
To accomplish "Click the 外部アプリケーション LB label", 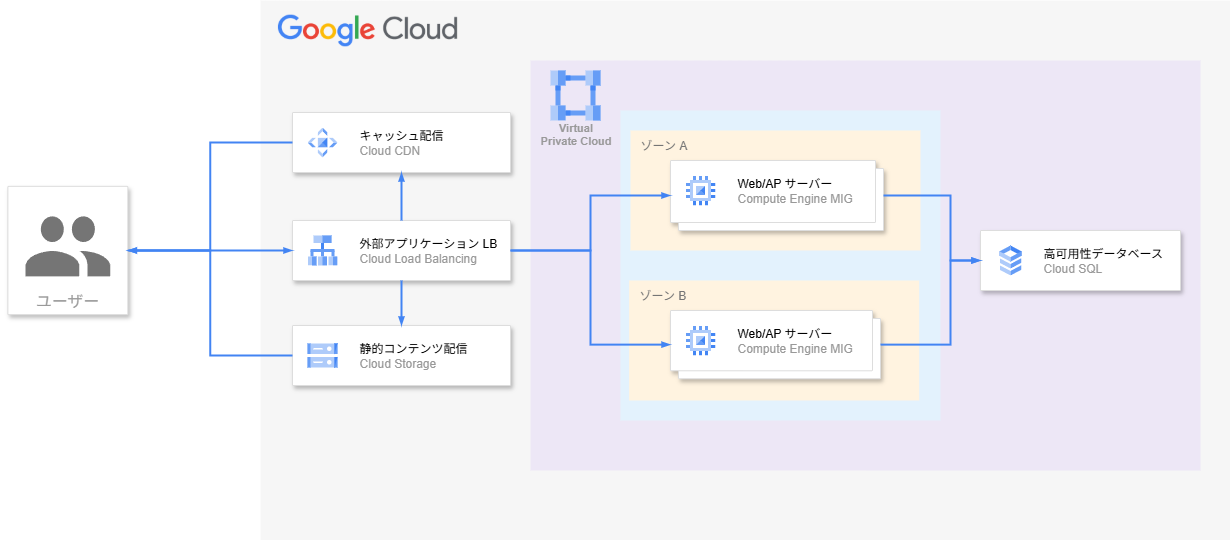I will coord(428,243).
